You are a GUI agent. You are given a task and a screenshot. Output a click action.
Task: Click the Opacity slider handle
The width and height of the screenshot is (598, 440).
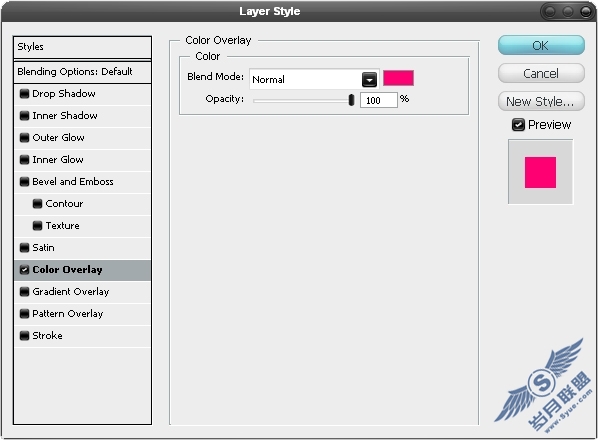coord(351,100)
